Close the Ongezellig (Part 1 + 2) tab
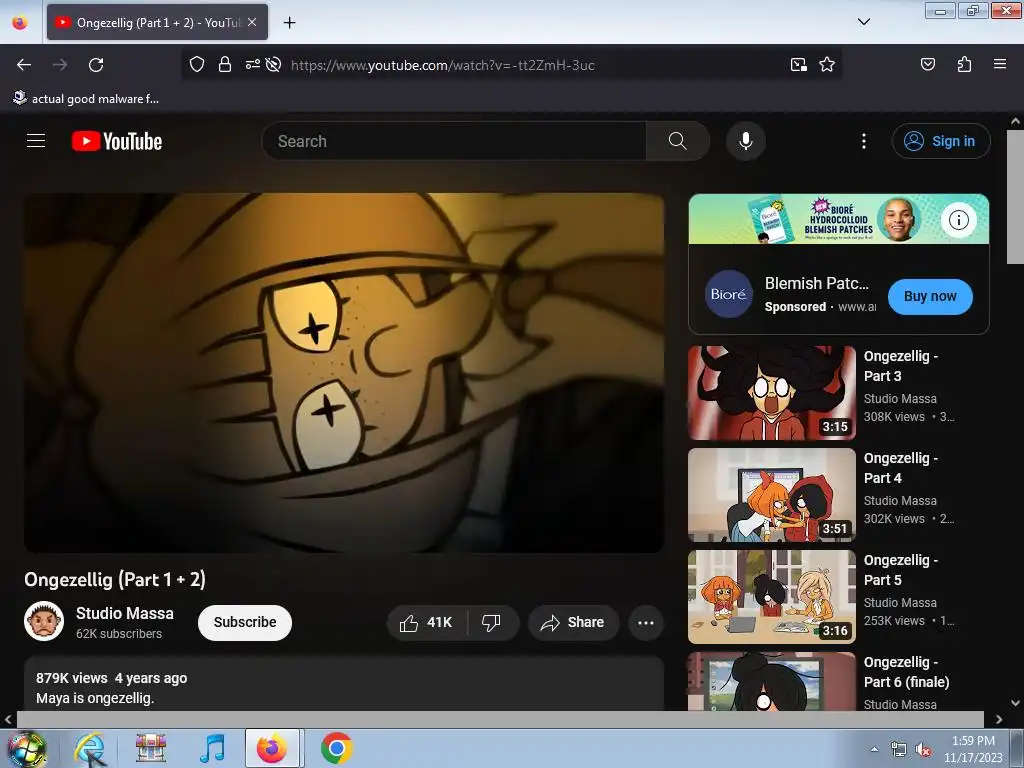This screenshot has width=1024, height=768. click(252, 22)
